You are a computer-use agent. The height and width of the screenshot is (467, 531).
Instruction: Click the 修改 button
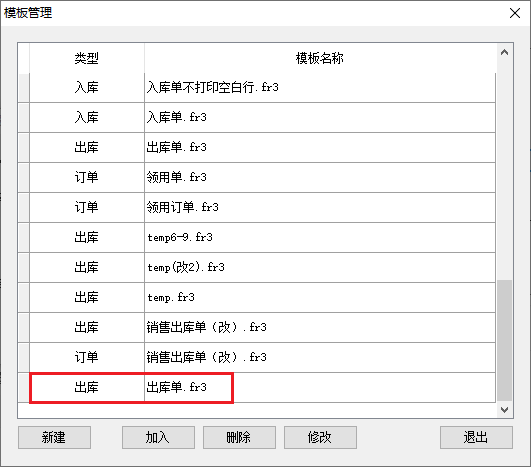click(x=320, y=437)
